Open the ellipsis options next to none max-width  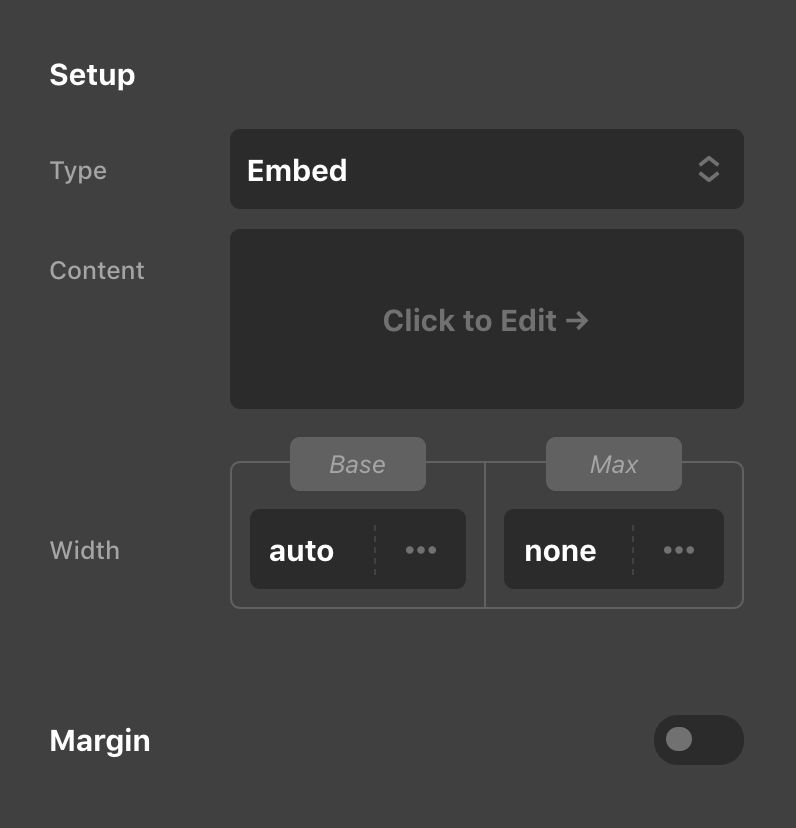[678, 549]
